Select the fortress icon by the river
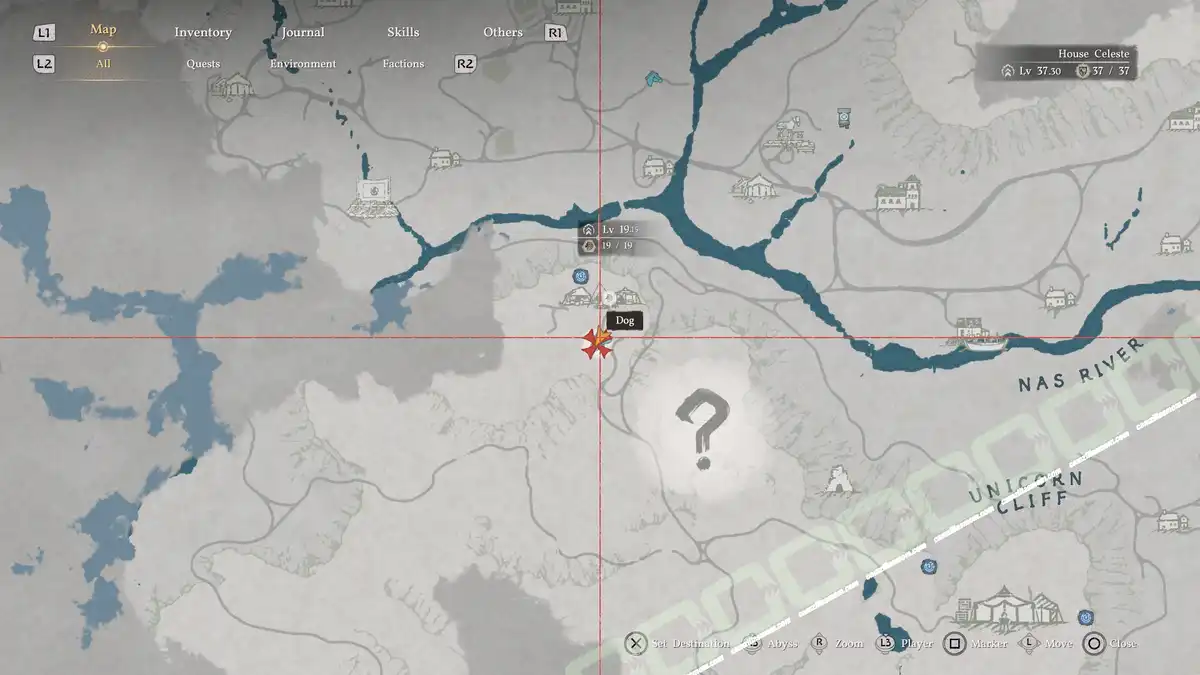The height and width of the screenshot is (675, 1200). point(372,197)
